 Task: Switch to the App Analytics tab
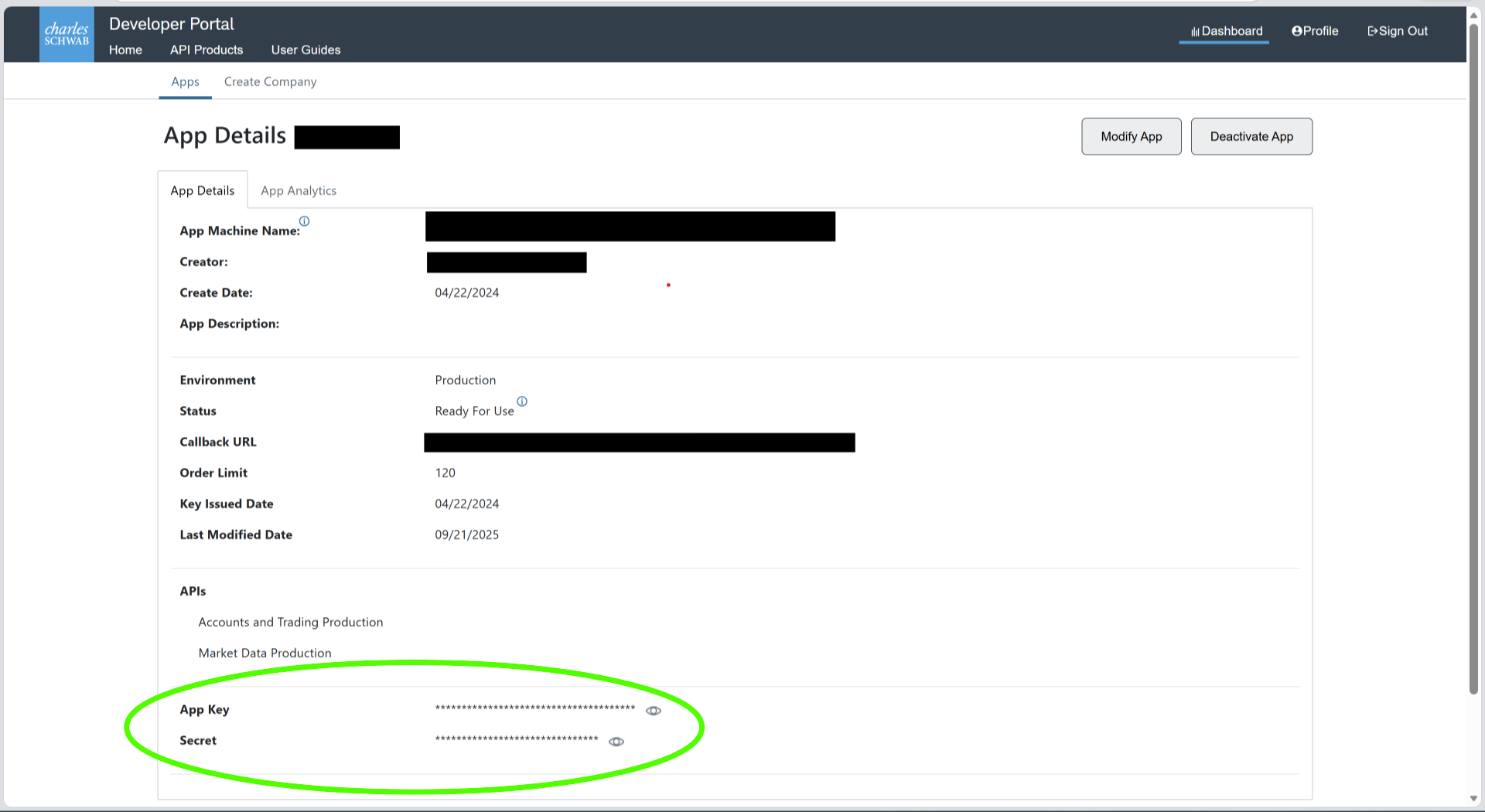(299, 190)
